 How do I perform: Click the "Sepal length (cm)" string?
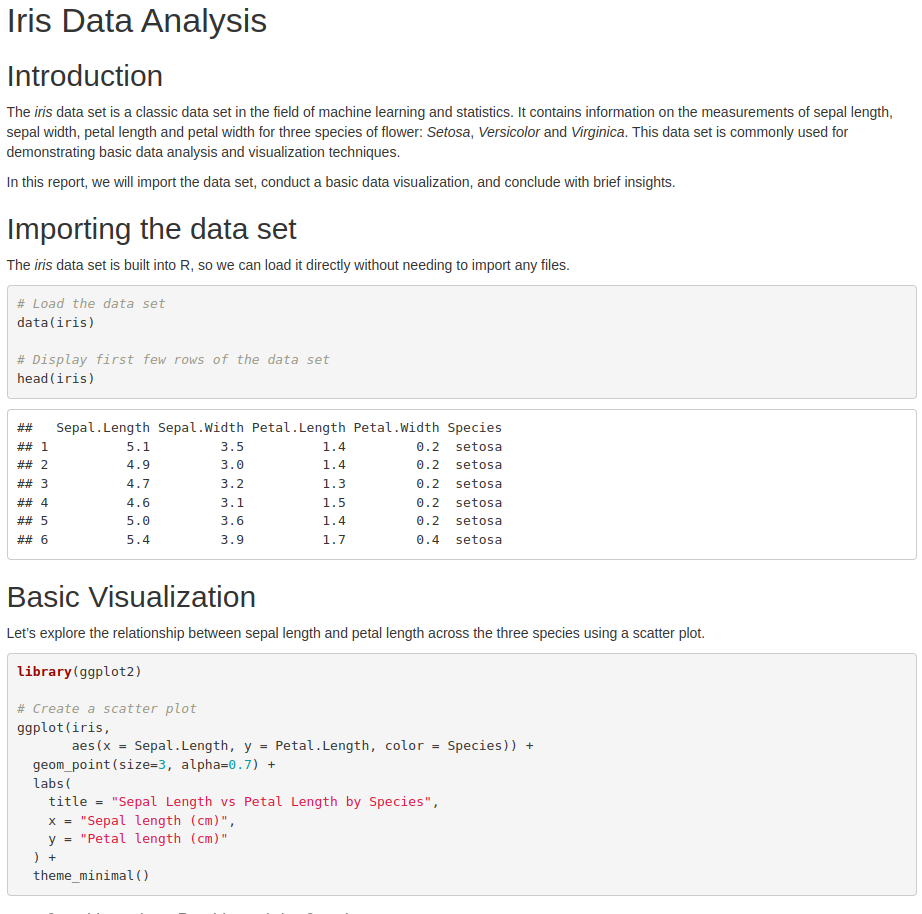154,820
